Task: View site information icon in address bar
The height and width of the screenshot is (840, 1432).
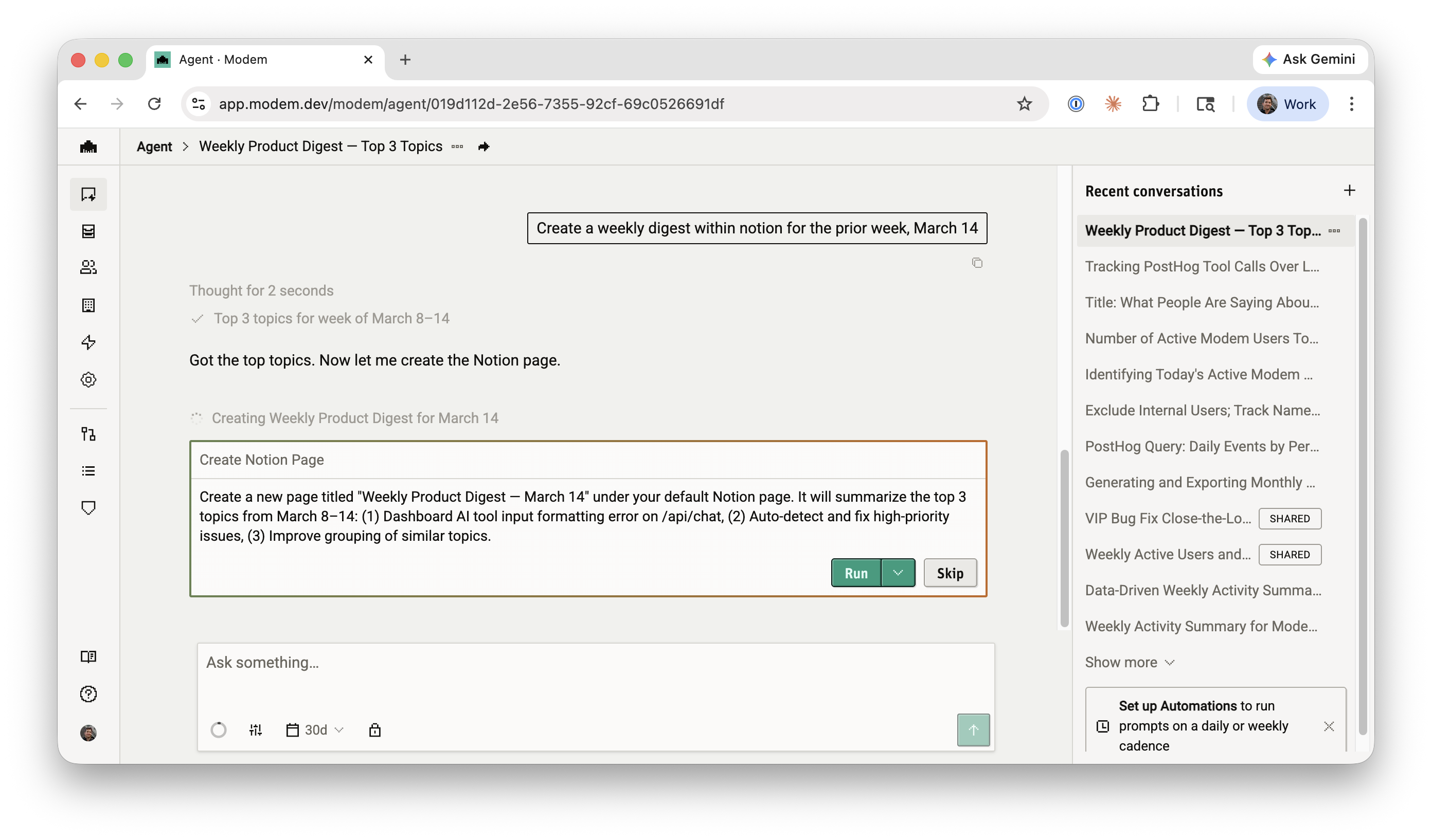Action: (x=199, y=104)
